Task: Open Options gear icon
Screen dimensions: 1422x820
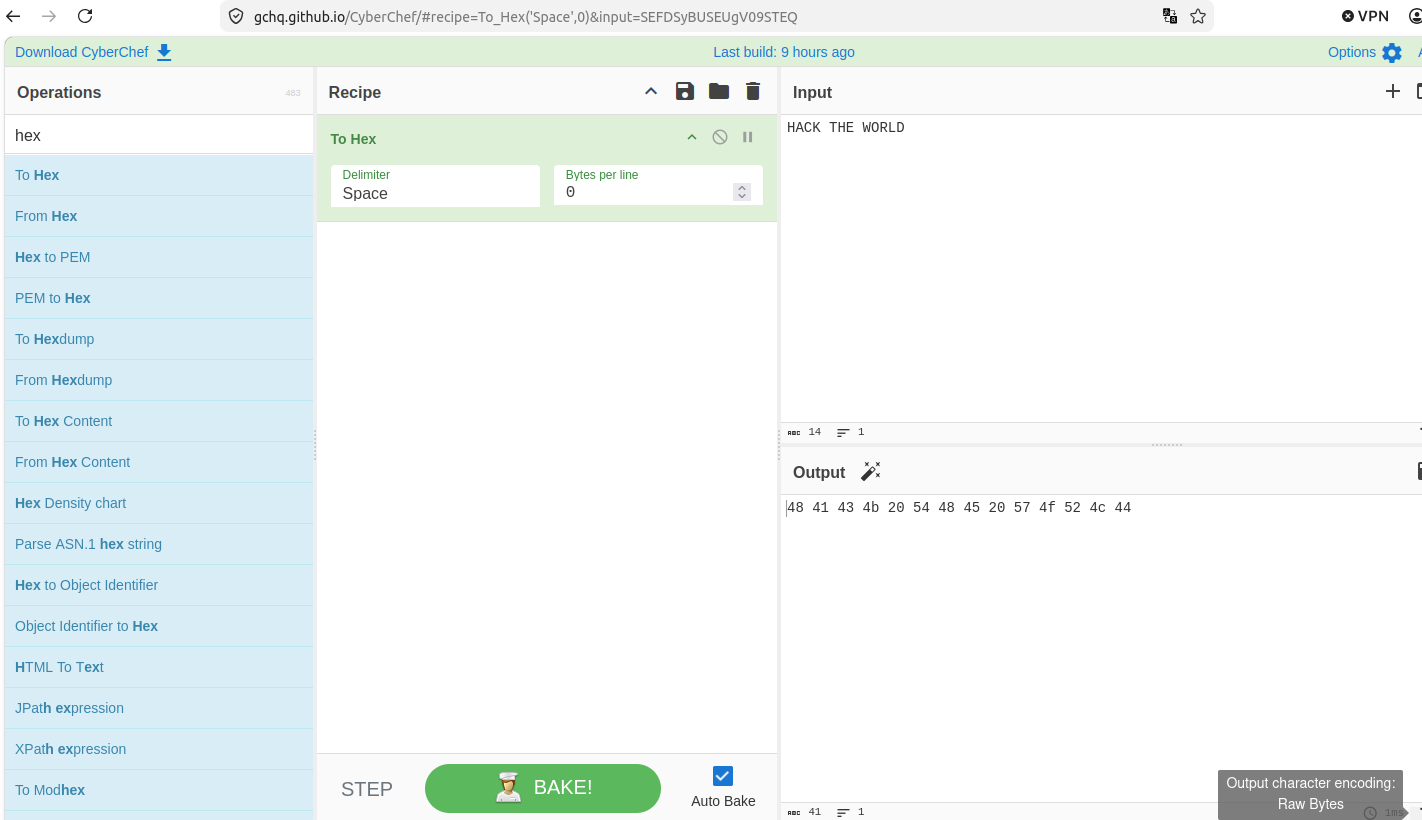Action: pos(1392,52)
